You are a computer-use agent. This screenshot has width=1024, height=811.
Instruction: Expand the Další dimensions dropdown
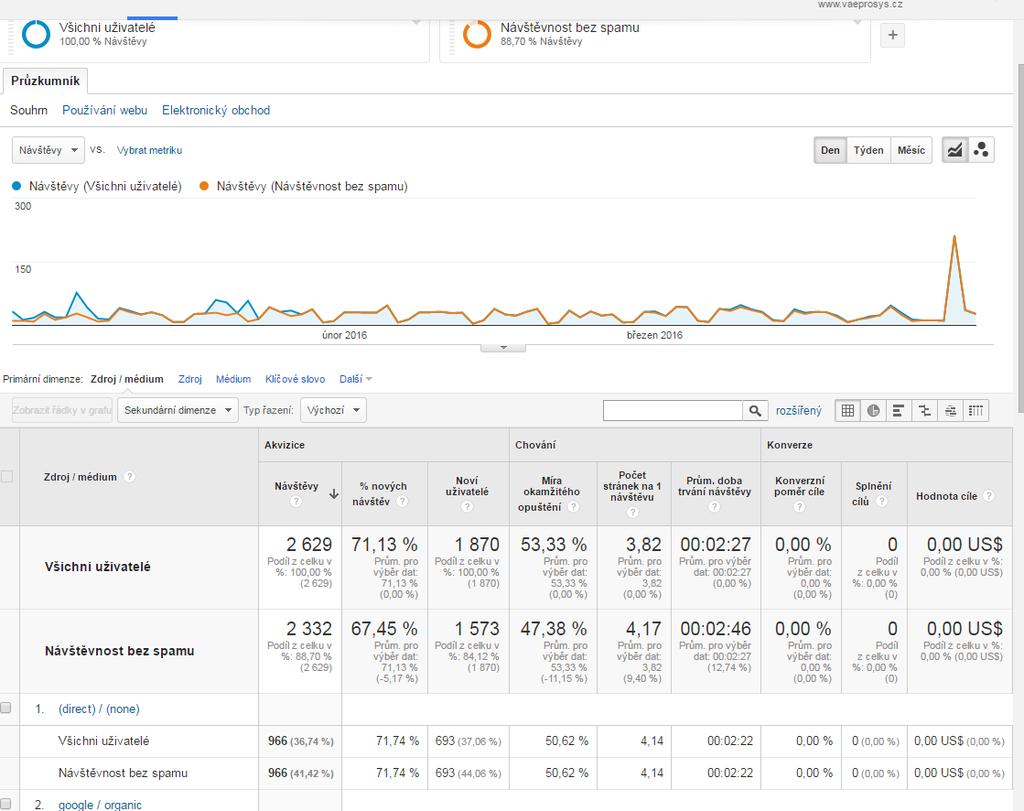[x=355, y=379]
